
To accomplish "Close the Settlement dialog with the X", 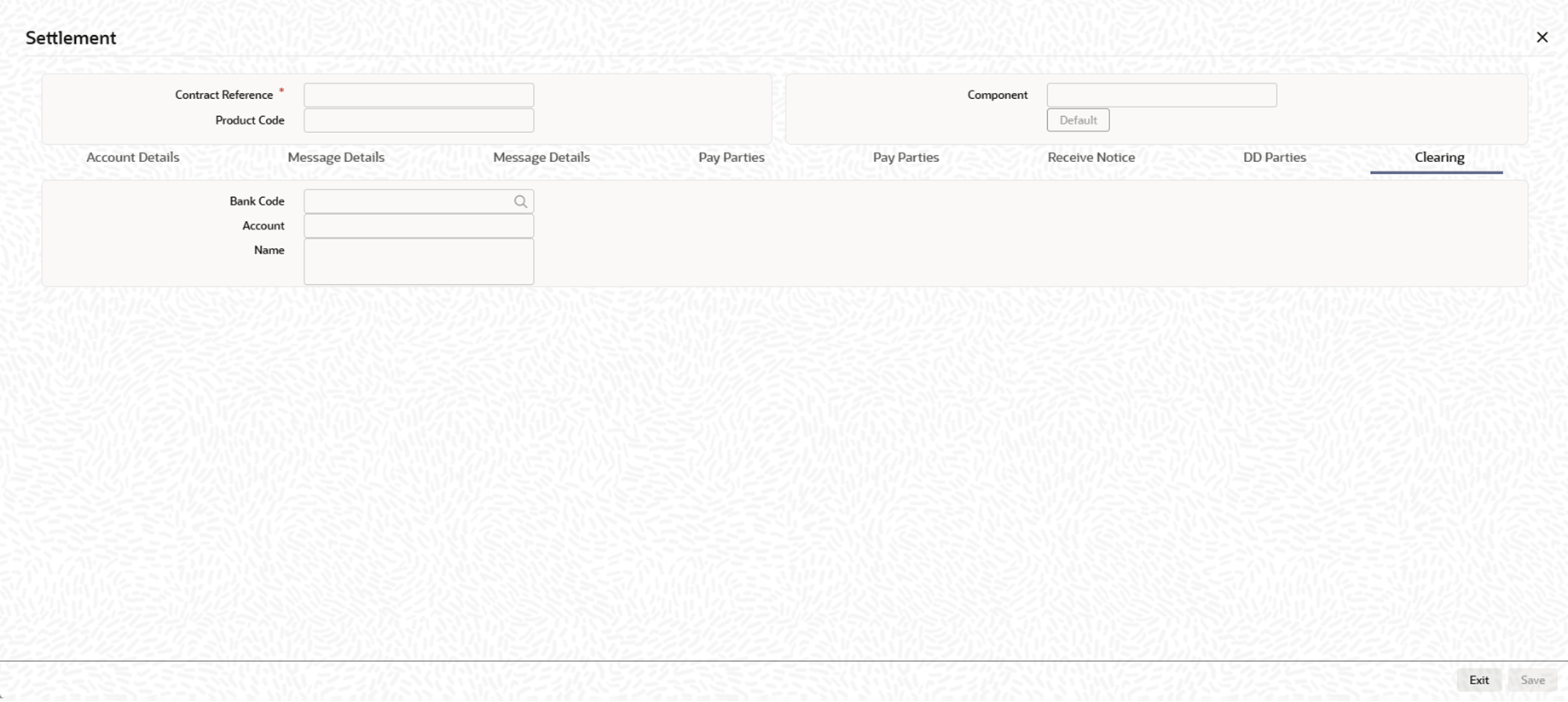I will click(x=1542, y=38).
